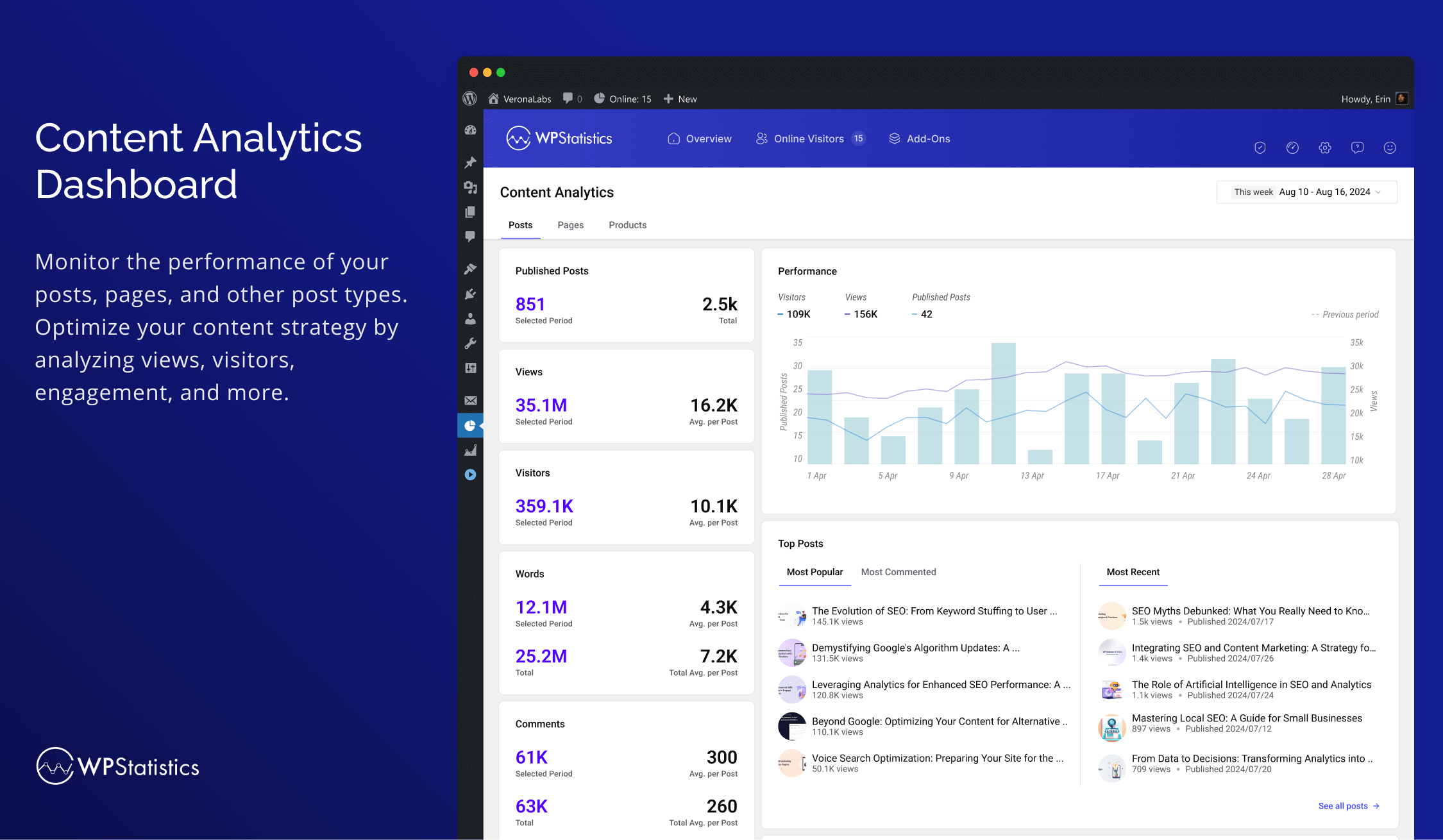Screen dimensions: 1443x840
Task: Open 'Integrating SEO and Content Marketing' post
Action: pyautogui.click(x=1253, y=648)
